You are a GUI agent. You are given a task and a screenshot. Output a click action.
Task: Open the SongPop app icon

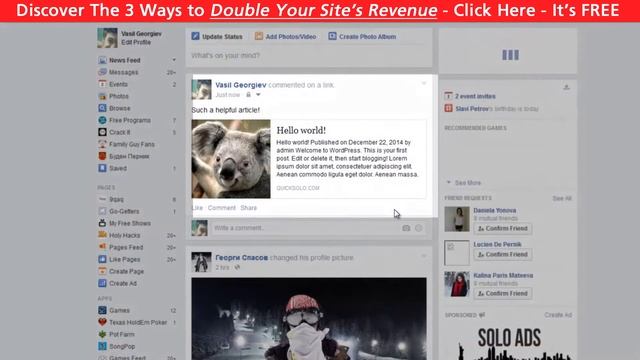pos(102,346)
